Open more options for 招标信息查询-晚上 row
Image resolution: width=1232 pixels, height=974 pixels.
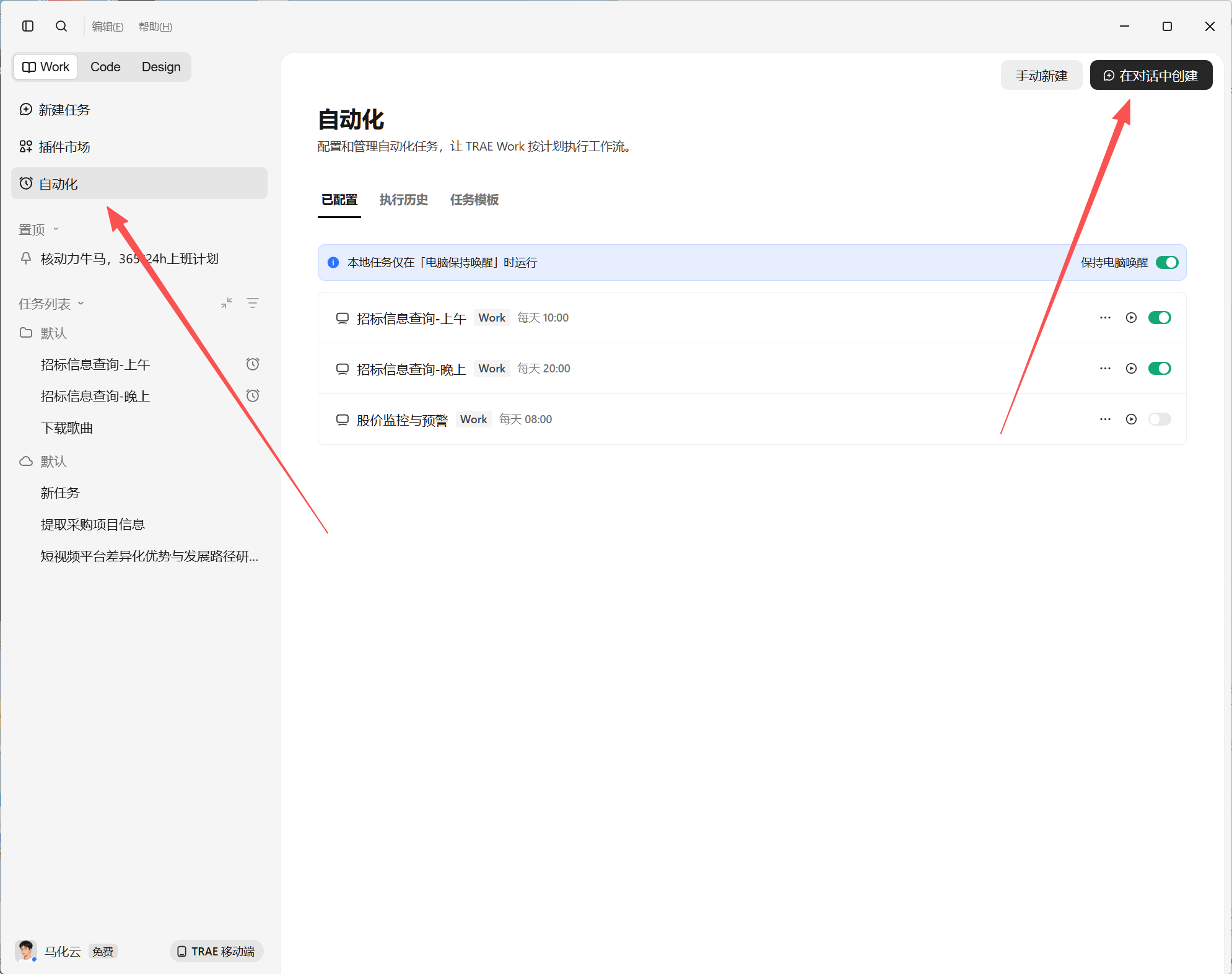[x=1105, y=369]
